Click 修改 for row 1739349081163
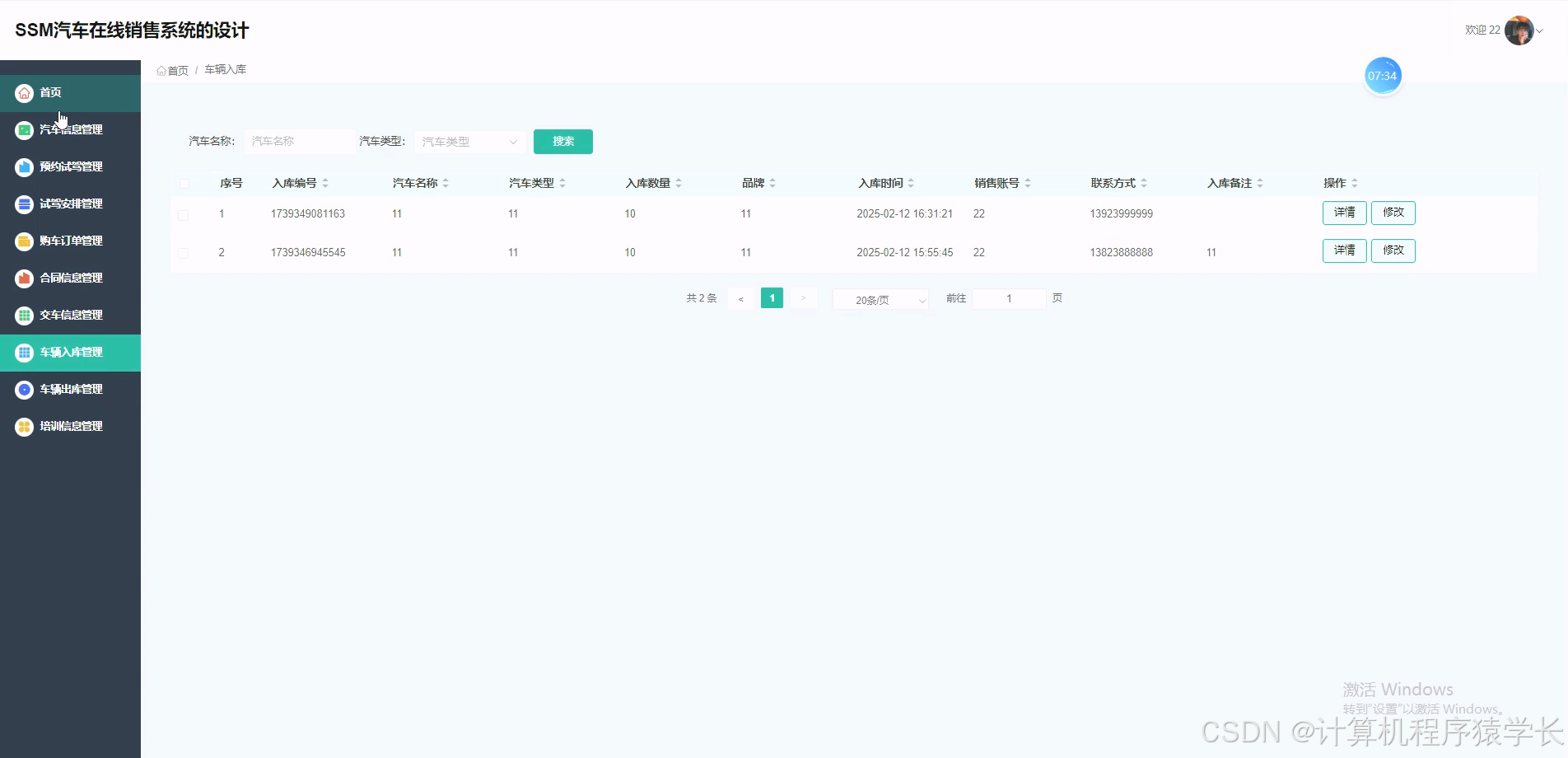Image resolution: width=1568 pixels, height=758 pixels. click(x=1393, y=213)
